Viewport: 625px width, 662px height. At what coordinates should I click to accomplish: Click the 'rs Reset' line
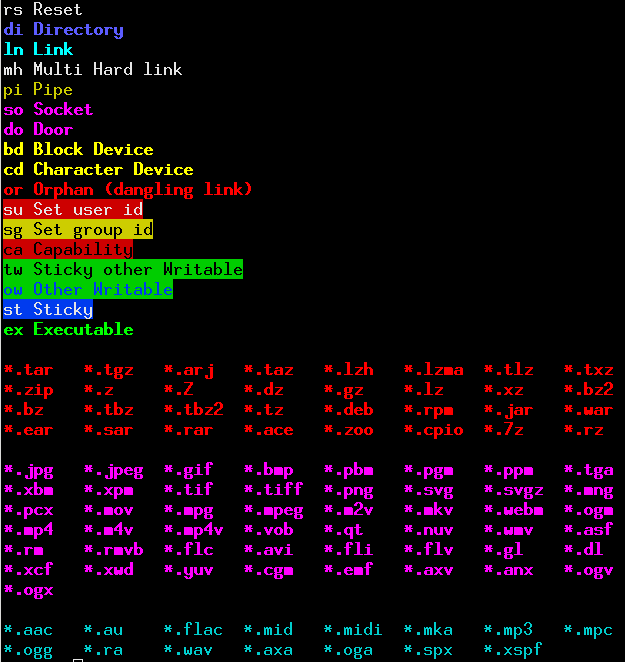coord(43,9)
